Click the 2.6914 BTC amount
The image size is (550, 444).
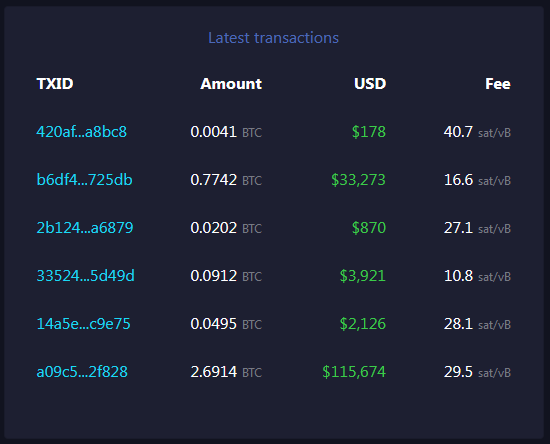point(226,372)
